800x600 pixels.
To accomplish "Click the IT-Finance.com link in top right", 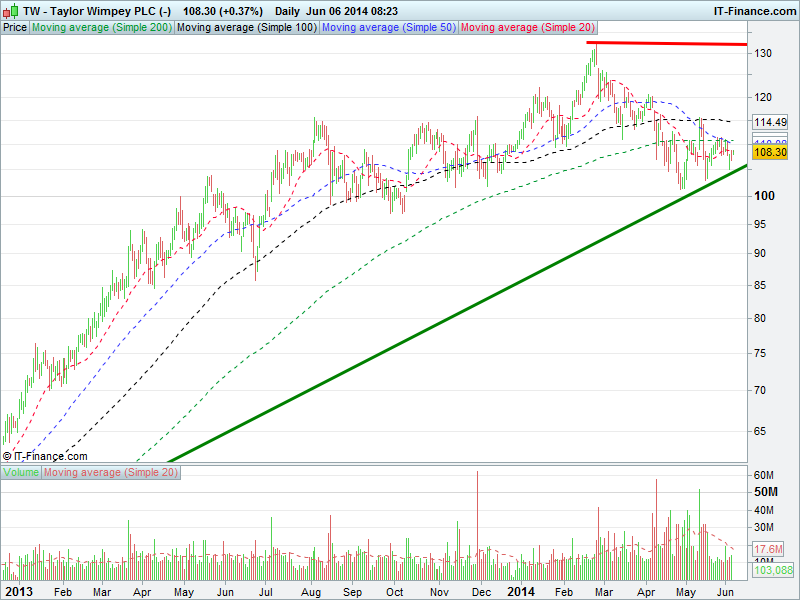I will [753, 11].
